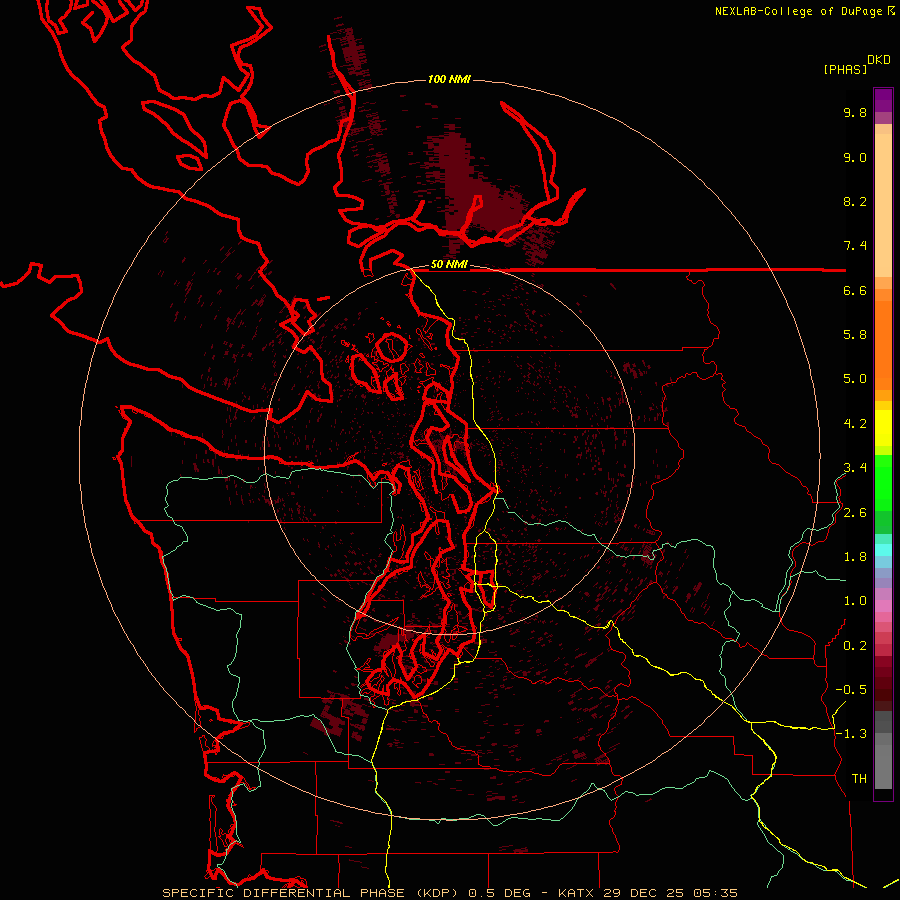The height and width of the screenshot is (900, 900).
Task: Click the peach swatch near 8.2 in legend
Action: click(883, 205)
